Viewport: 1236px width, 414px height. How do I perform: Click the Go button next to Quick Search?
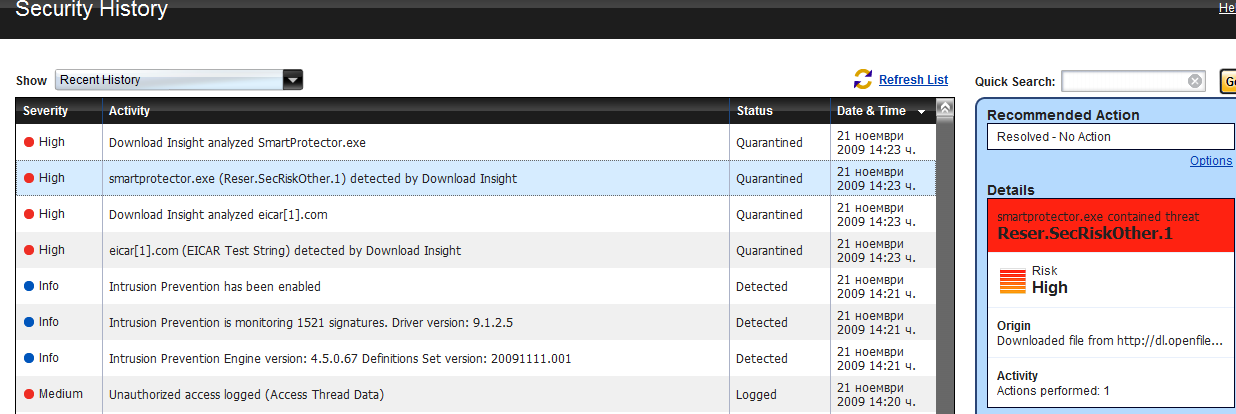tap(1228, 82)
